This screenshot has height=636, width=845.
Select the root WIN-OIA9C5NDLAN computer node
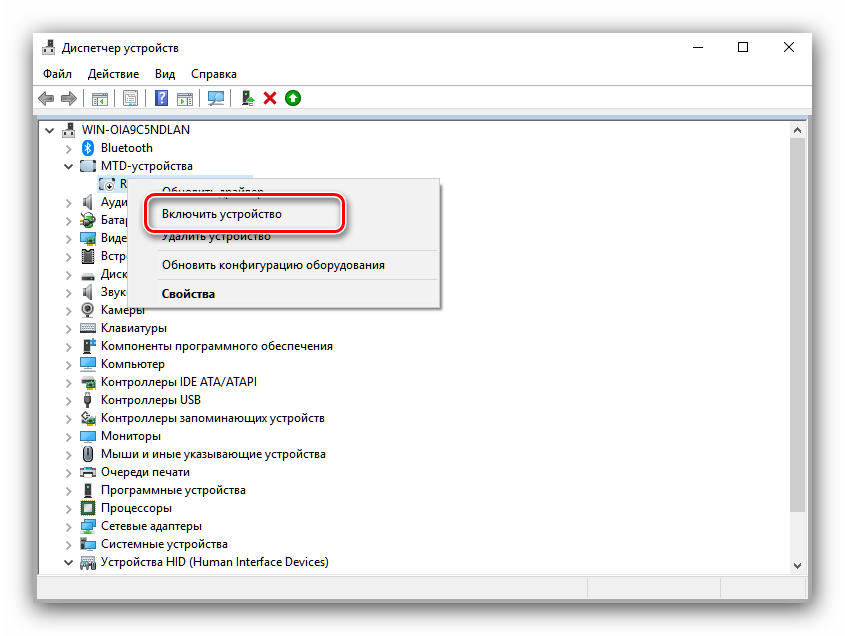click(x=137, y=130)
